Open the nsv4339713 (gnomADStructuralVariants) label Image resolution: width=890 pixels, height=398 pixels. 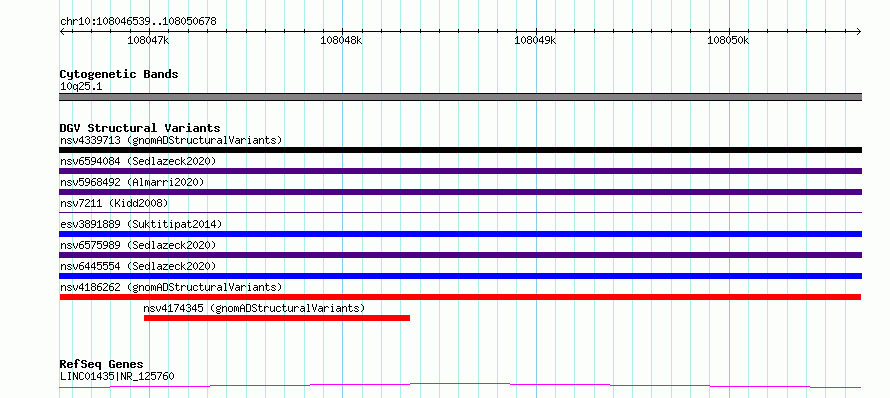171,140
